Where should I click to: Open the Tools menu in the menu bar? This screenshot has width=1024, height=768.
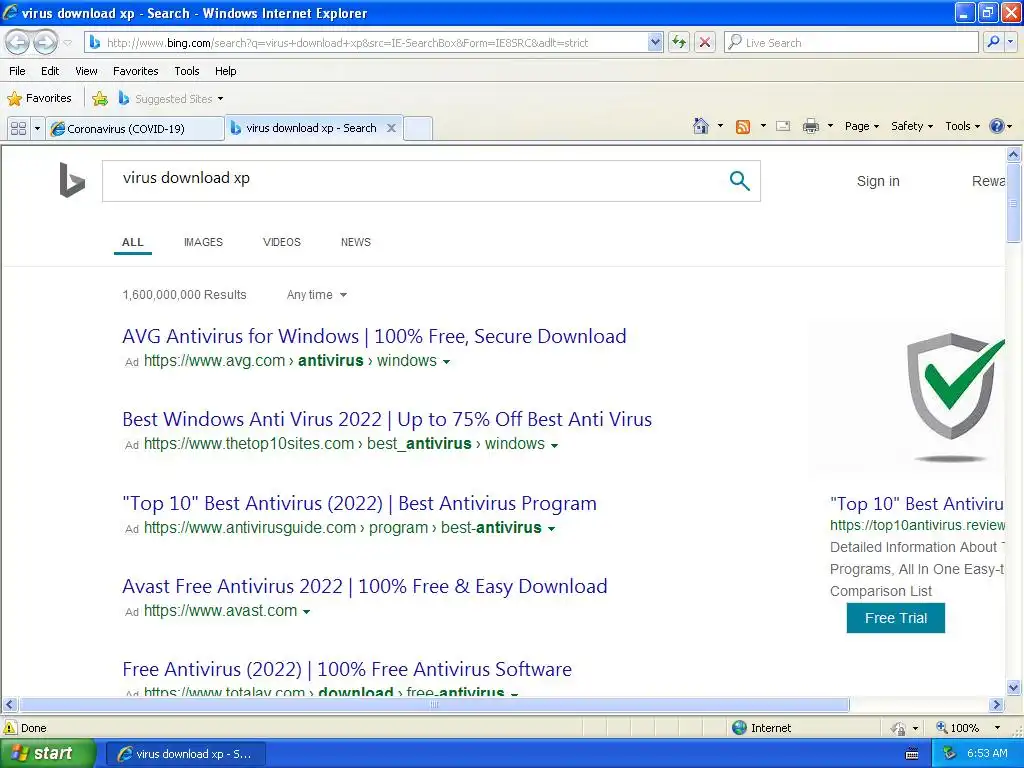[187, 71]
